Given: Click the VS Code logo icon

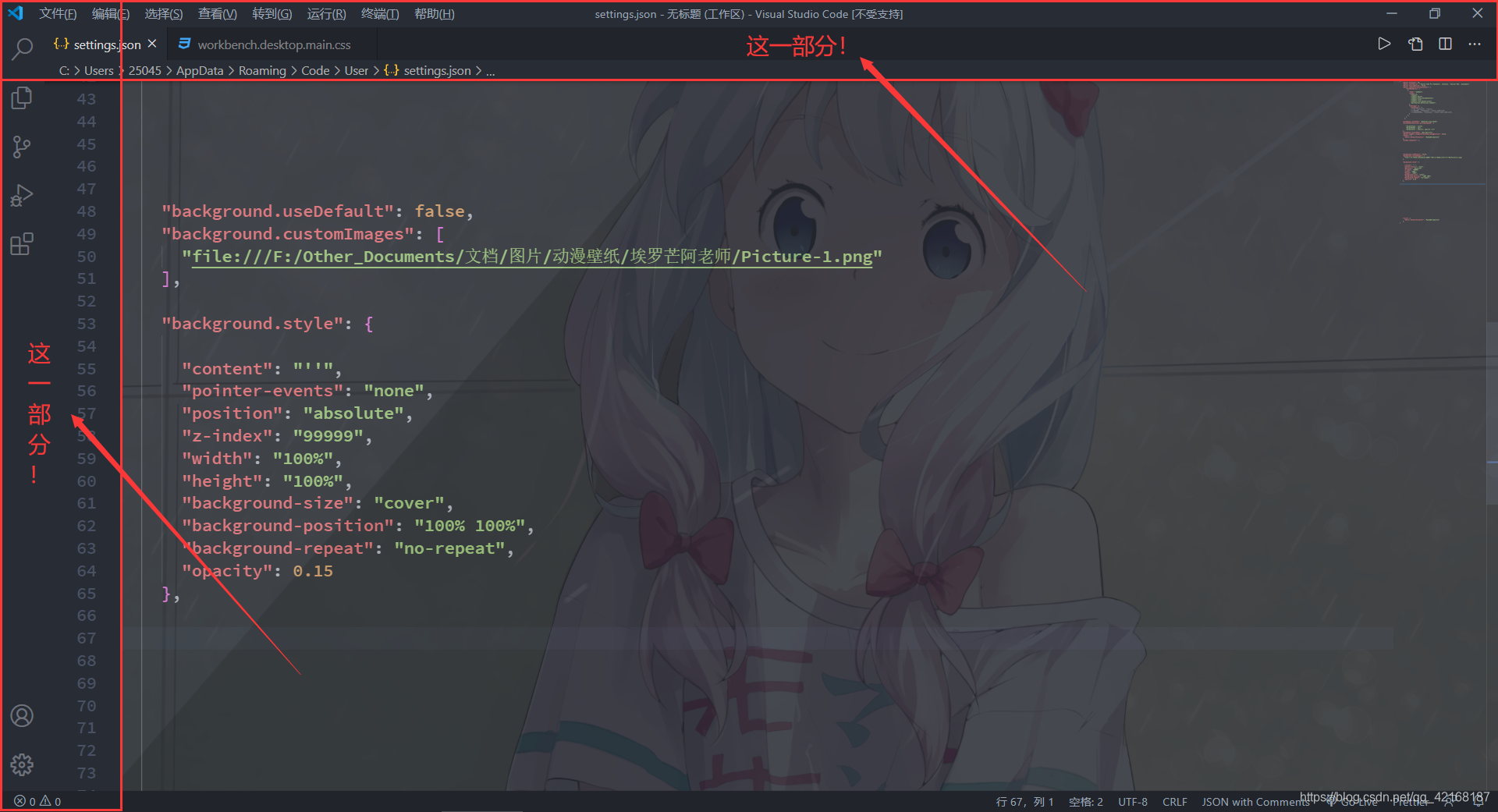Looking at the screenshot, I should [x=16, y=13].
